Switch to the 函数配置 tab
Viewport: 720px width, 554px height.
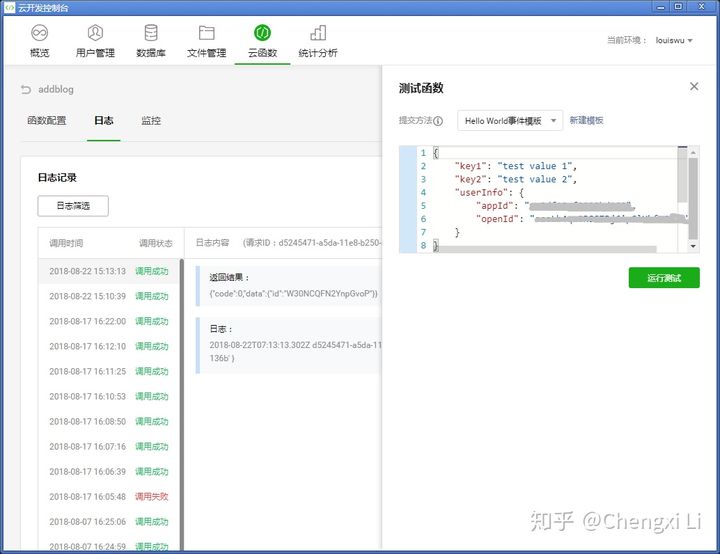(47, 121)
